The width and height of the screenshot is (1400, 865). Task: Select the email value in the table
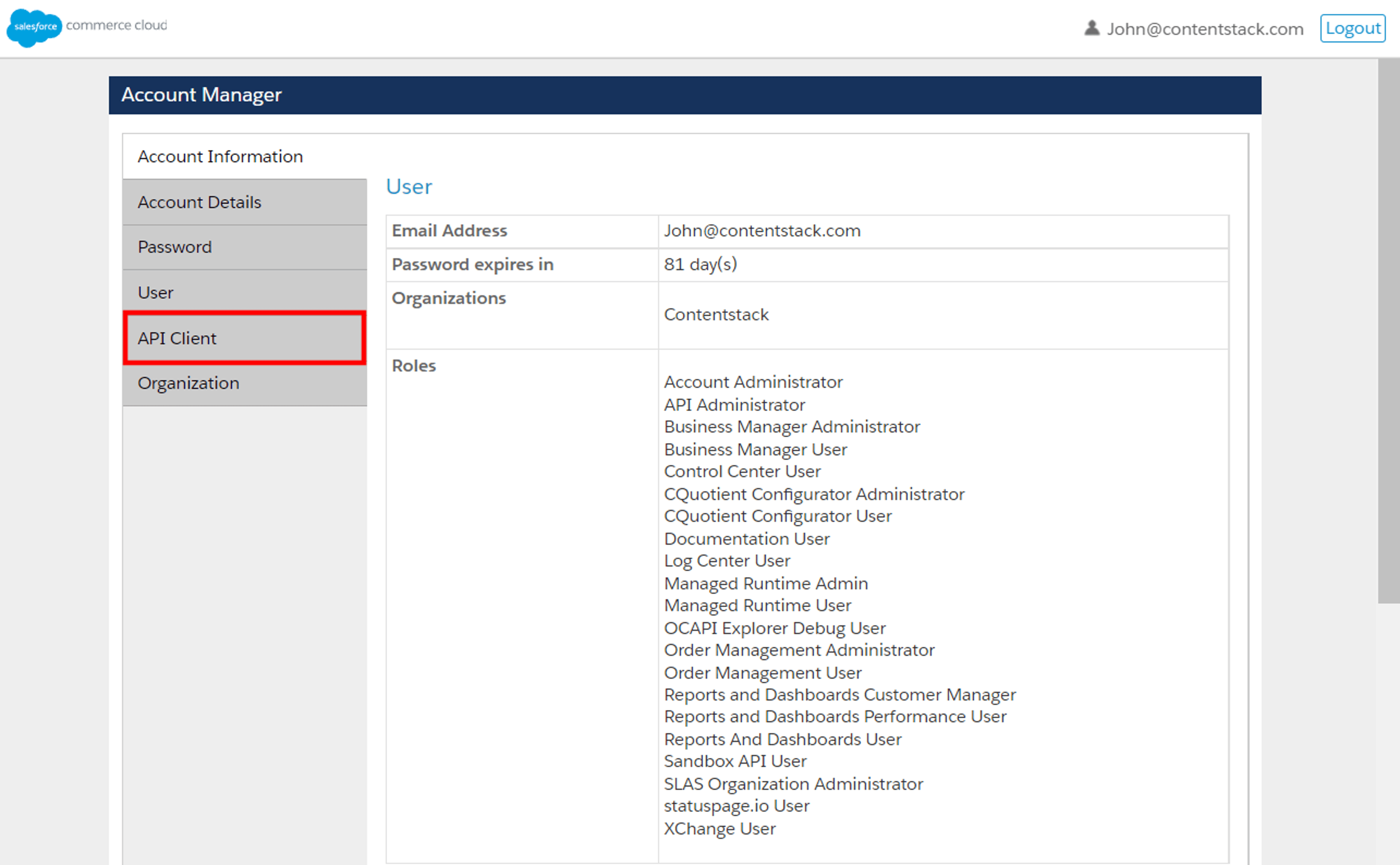[x=762, y=230]
